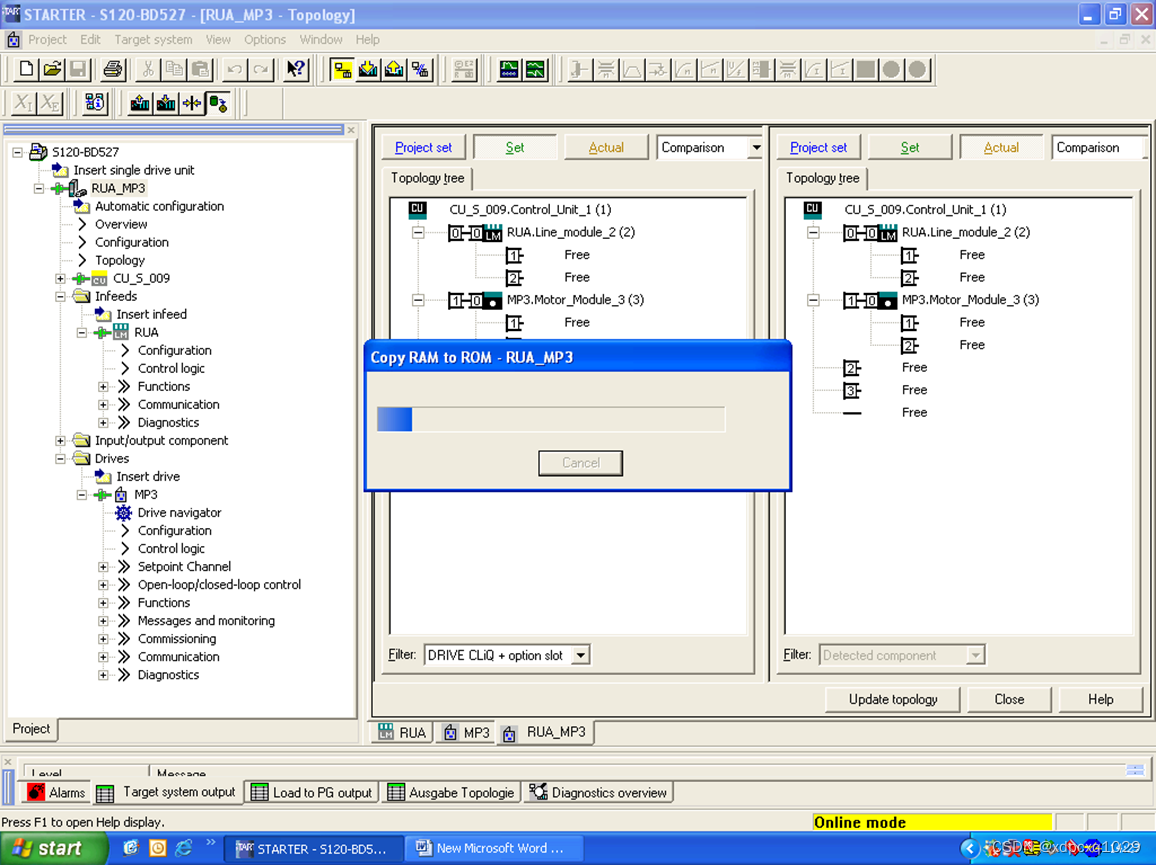Click the Undo arrow icon
The height and width of the screenshot is (865, 1156).
pos(234,69)
